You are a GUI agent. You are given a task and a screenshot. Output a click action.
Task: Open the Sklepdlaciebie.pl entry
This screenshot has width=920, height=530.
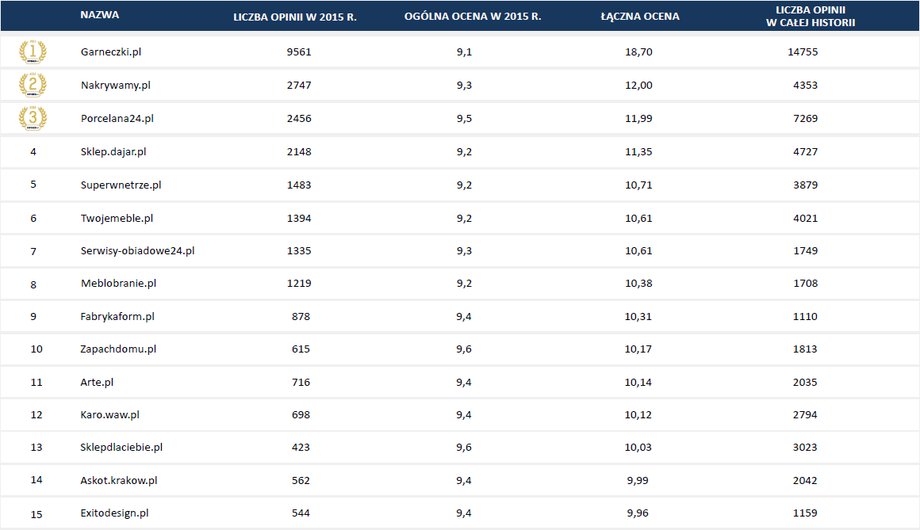[x=121, y=447]
